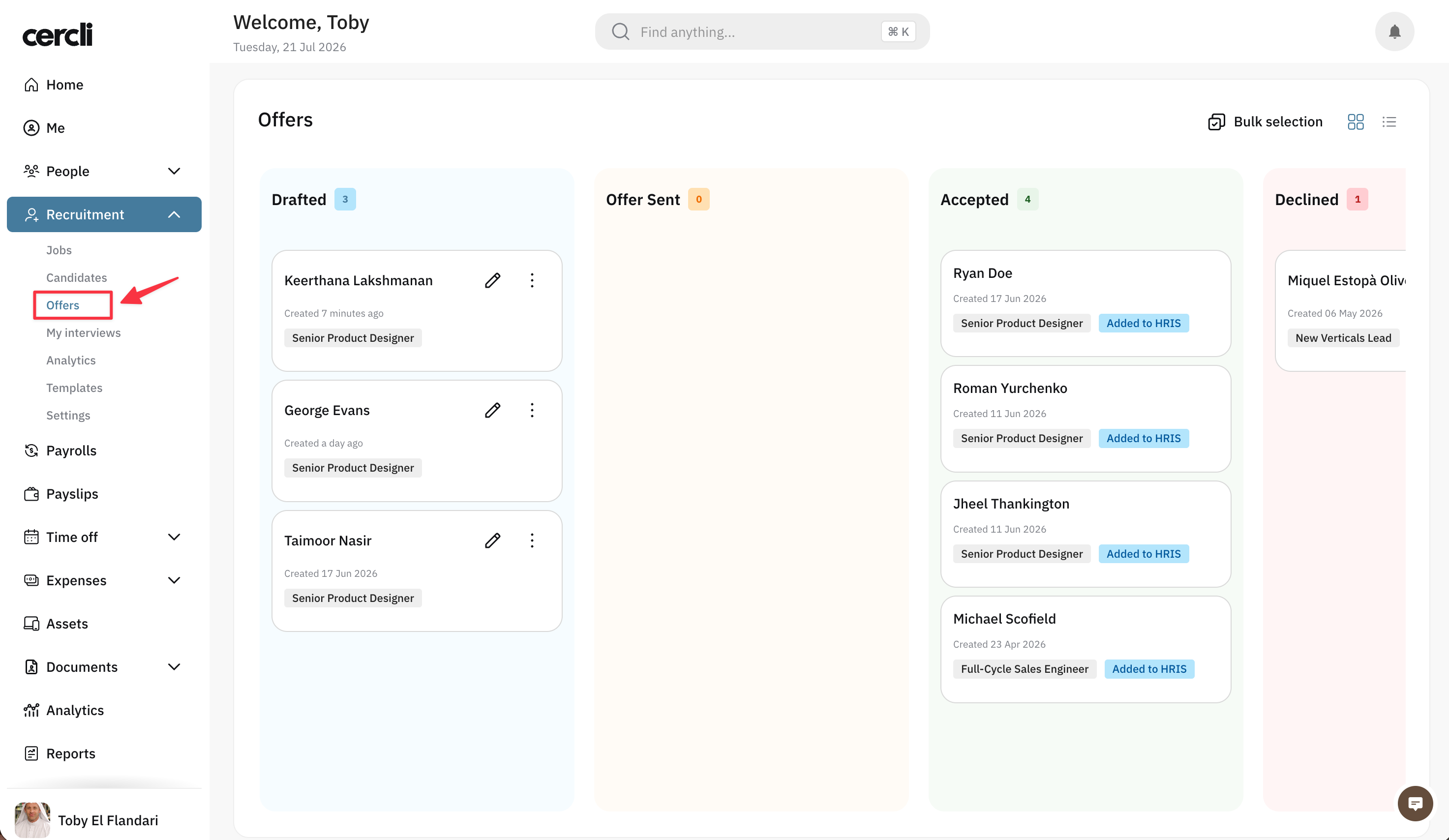Open the chat support bubble
1449x840 pixels.
[1415, 803]
